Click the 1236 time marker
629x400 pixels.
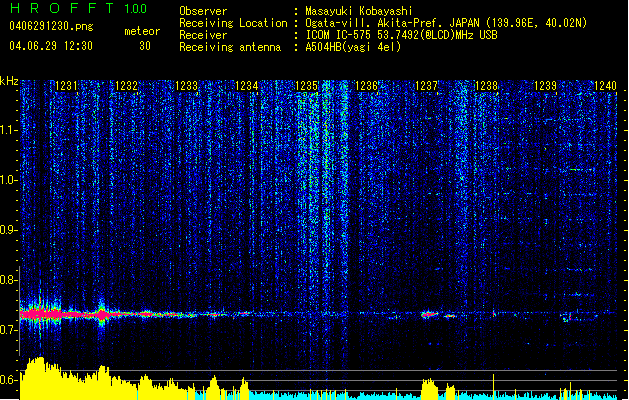[366, 86]
